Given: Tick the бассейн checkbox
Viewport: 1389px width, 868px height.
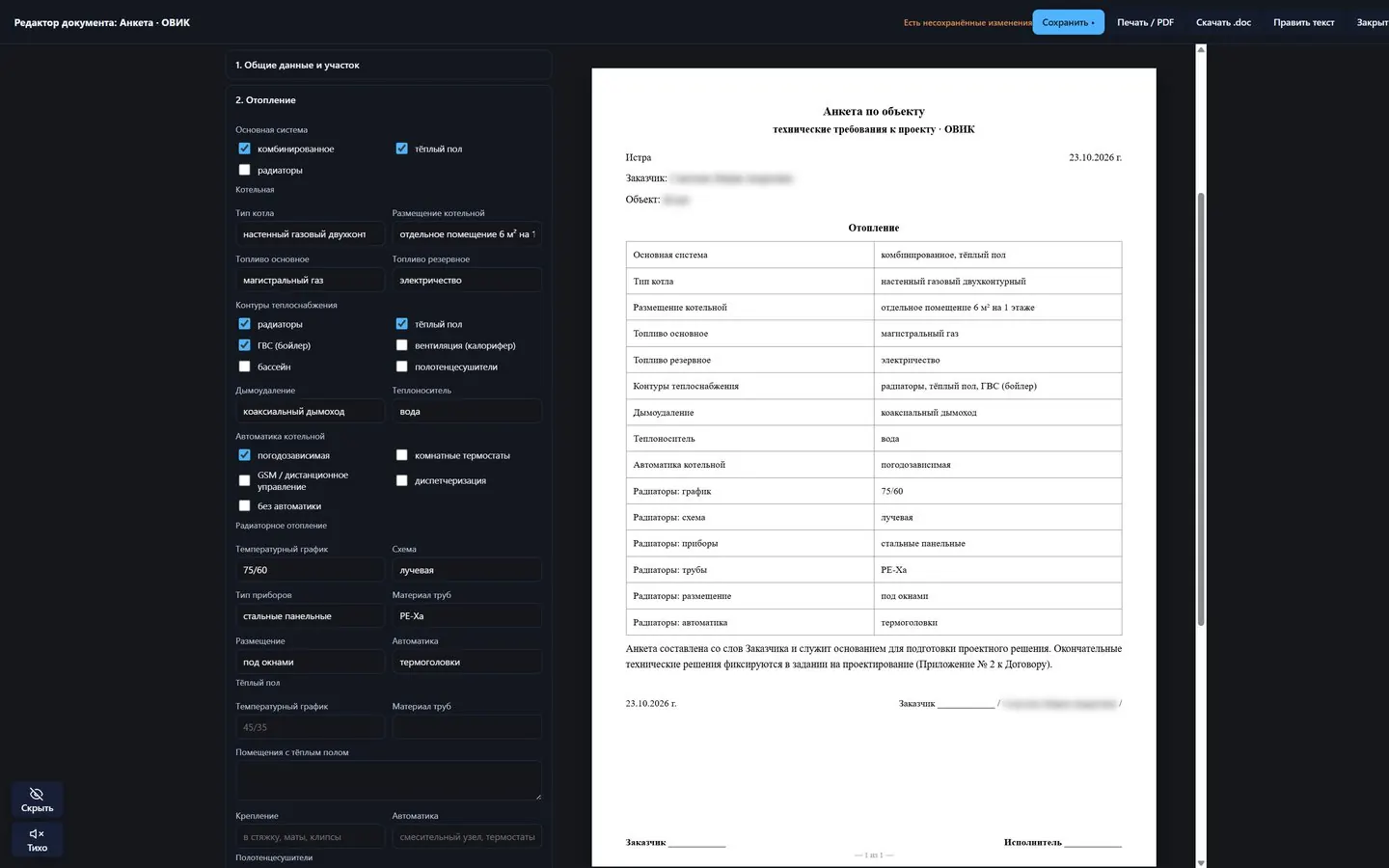Looking at the screenshot, I should 244,366.
